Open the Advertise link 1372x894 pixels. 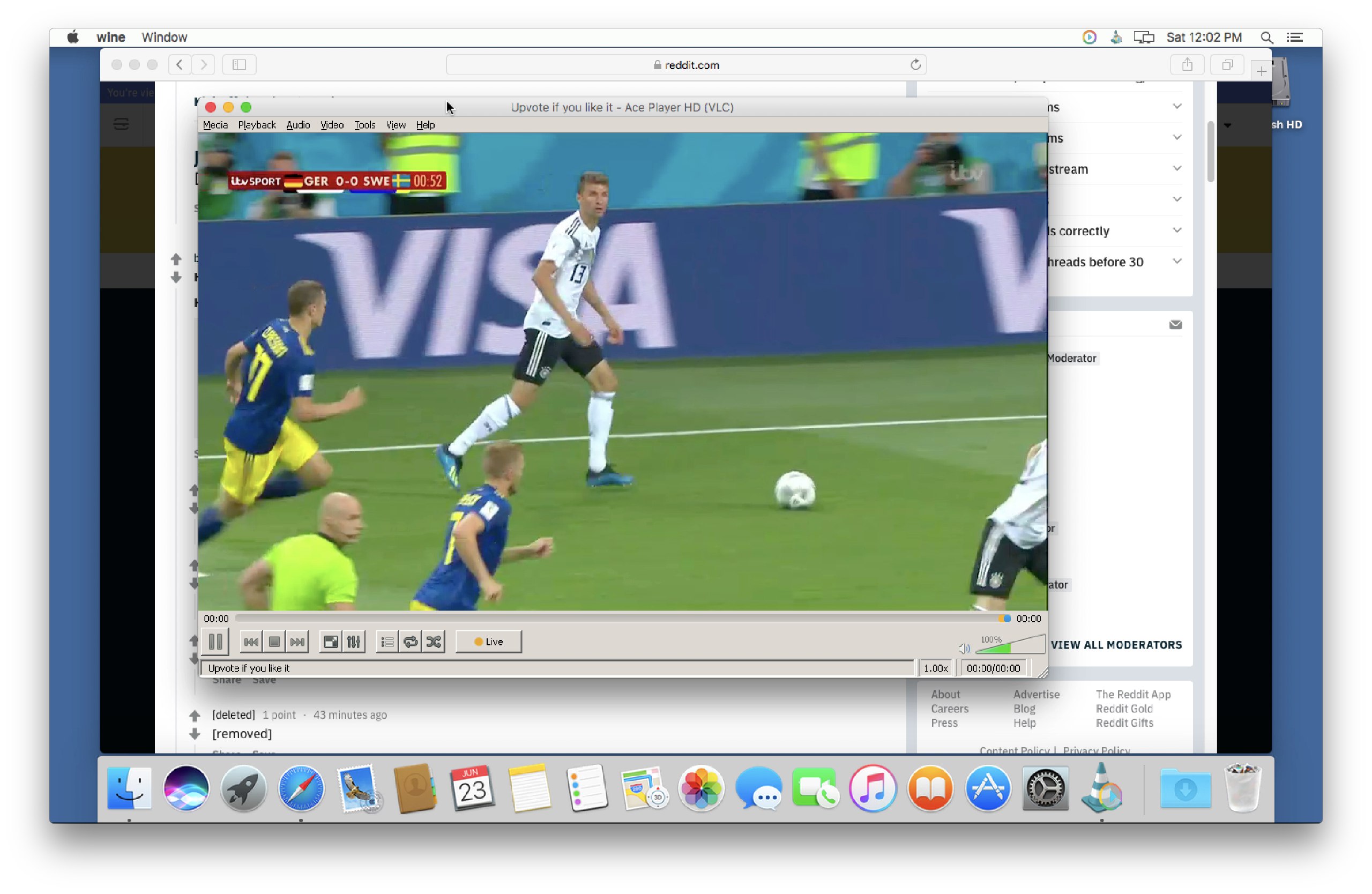[1036, 695]
